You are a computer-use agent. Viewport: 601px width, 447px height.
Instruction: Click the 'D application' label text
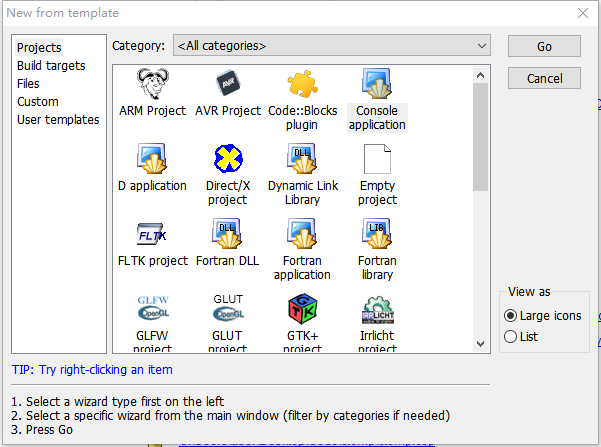(152, 186)
